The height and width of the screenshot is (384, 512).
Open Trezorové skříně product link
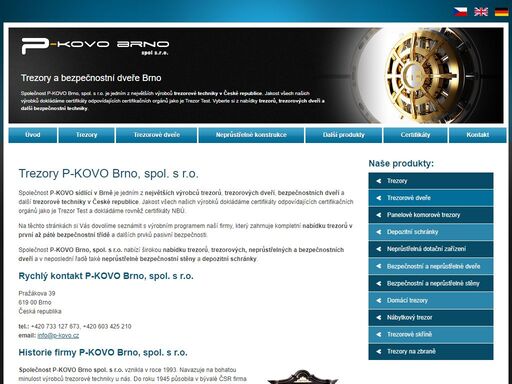pos(431,334)
